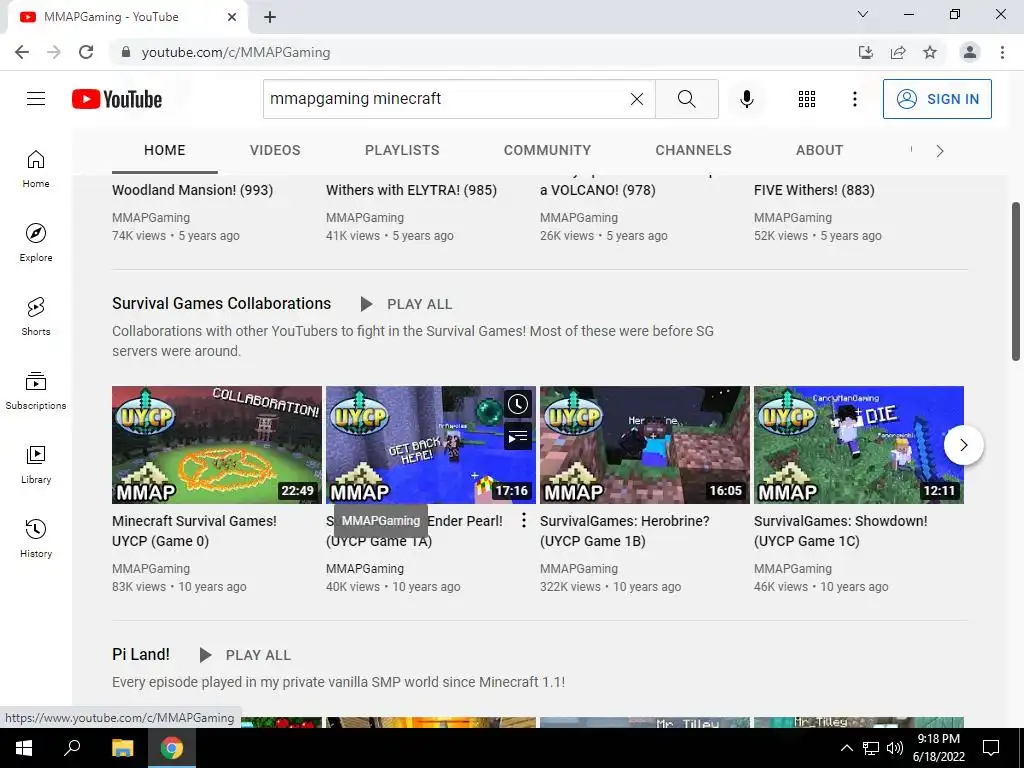Viewport: 1024px width, 768px height.
Task: Open Subscriptions in the left sidebar
Action: 36,390
